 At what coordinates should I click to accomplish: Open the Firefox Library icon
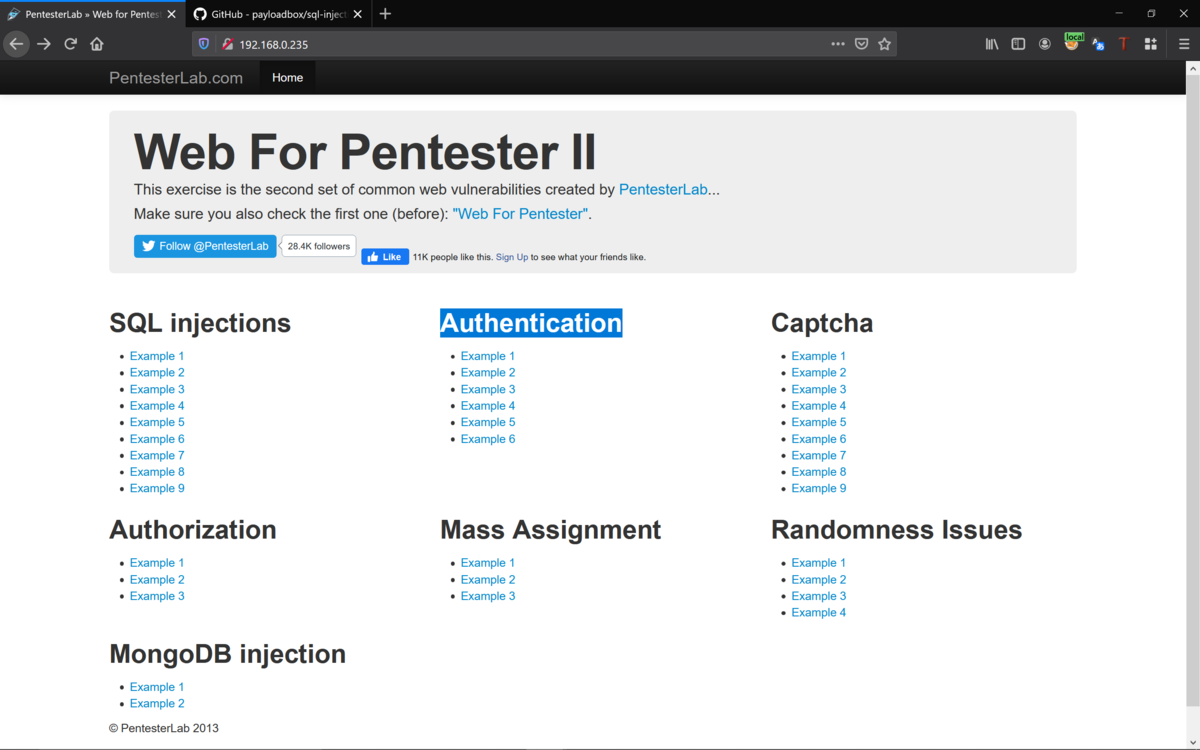(x=992, y=44)
